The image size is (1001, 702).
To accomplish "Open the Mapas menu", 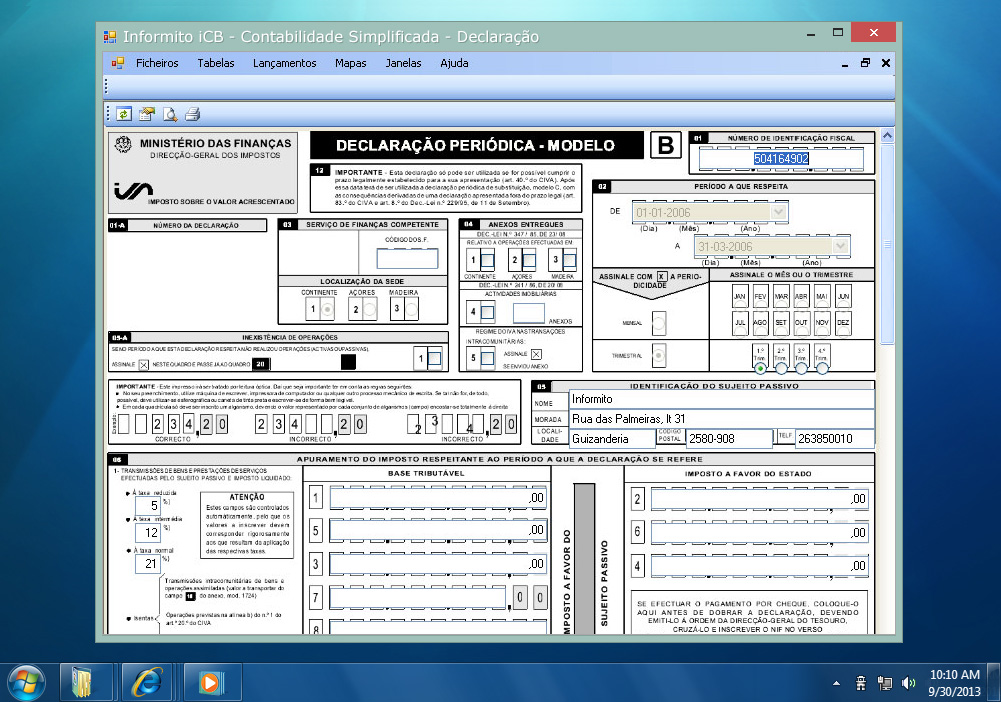I will click(x=350, y=63).
